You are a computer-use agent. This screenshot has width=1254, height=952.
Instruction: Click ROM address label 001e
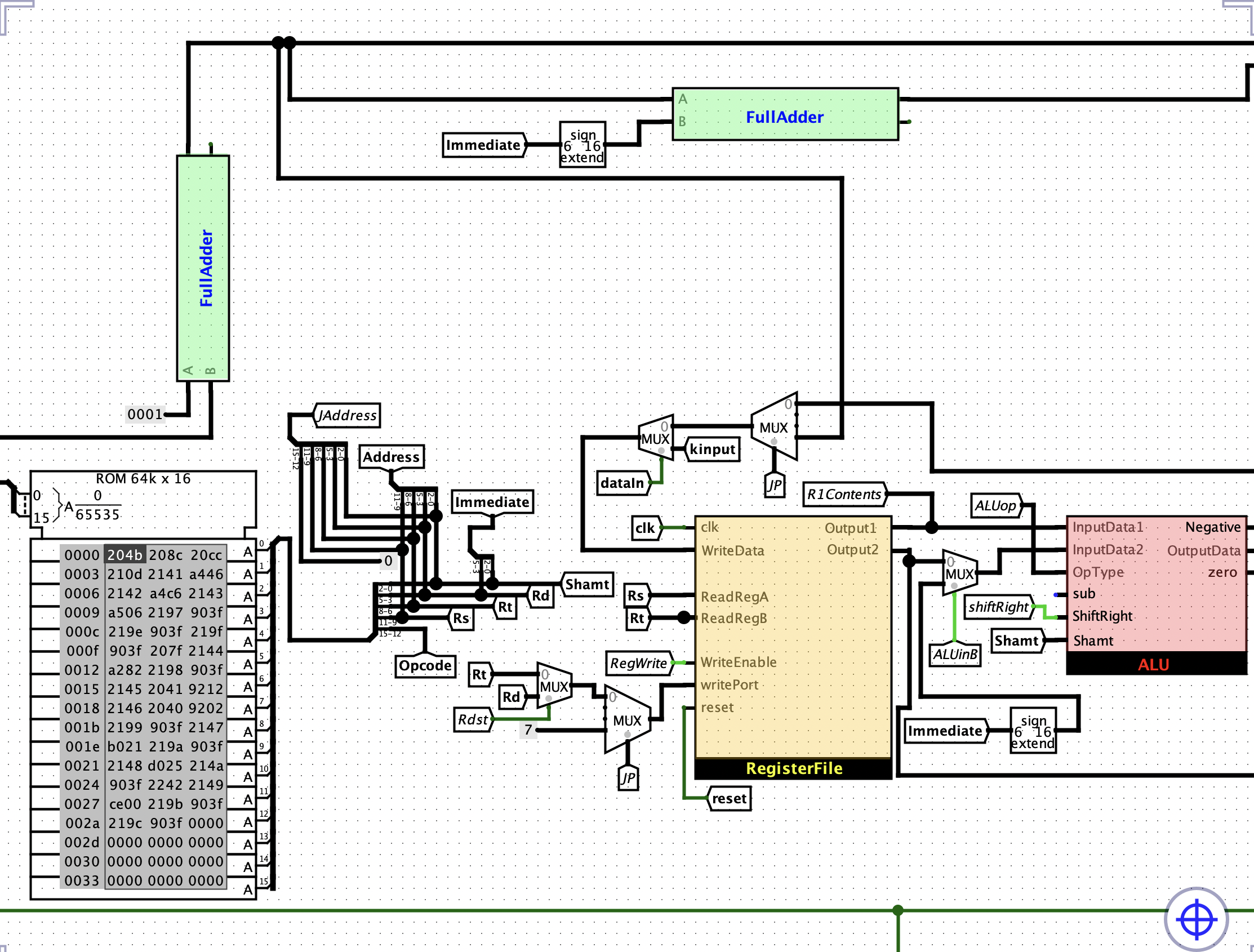pyautogui.click(x=82, y=746)
